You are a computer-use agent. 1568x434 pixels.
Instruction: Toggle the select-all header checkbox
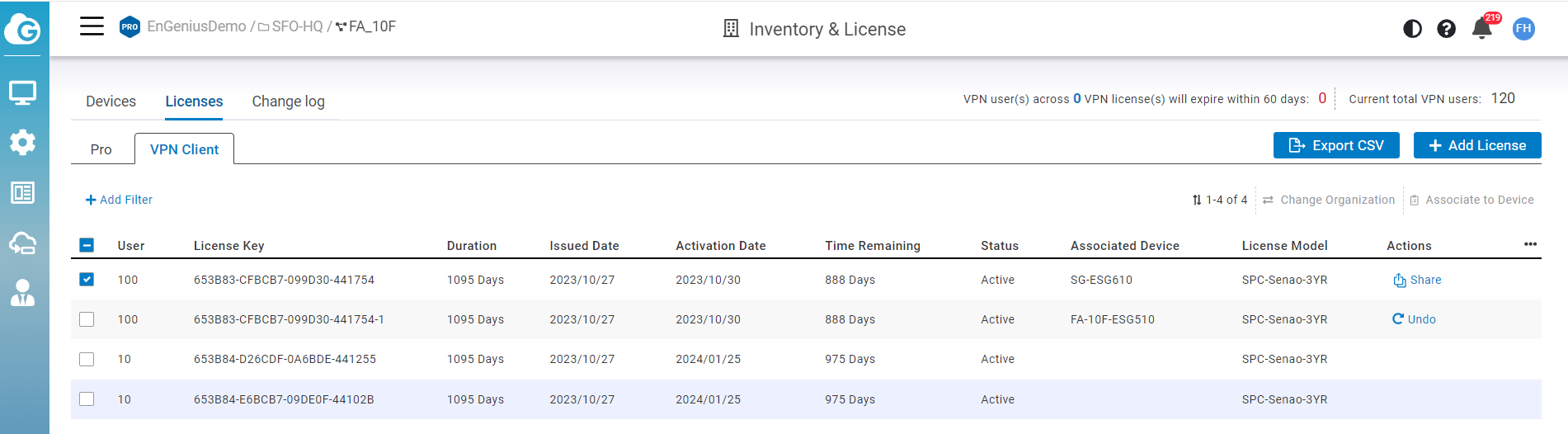tap(87, 245)
